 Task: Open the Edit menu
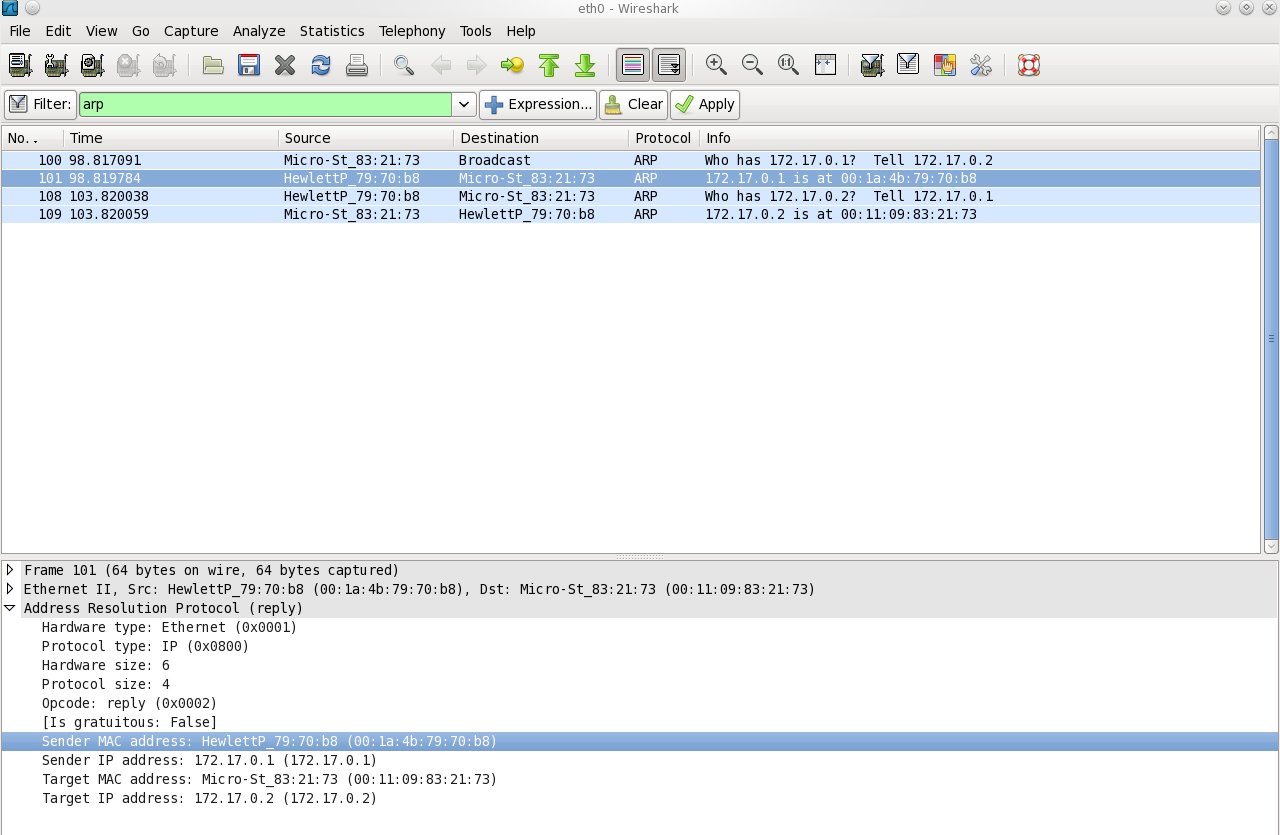coord(58,31)
